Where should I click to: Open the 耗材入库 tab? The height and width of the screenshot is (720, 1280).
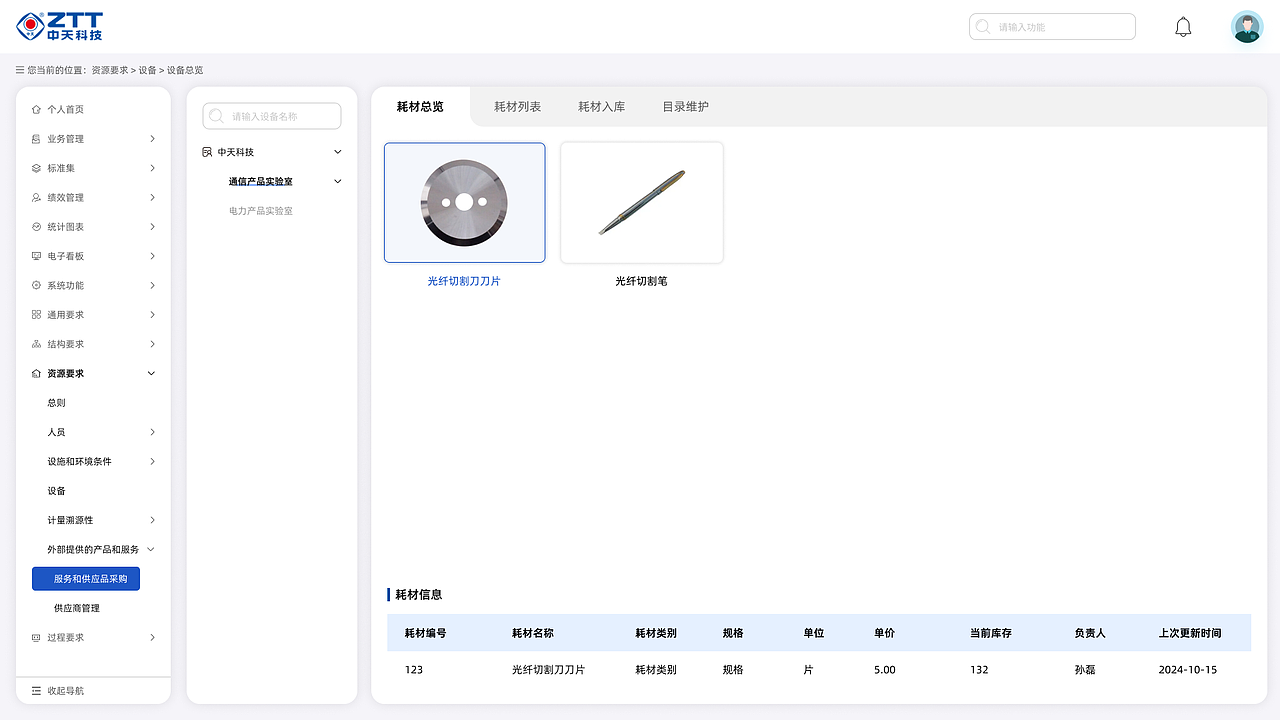coord(601,104)
